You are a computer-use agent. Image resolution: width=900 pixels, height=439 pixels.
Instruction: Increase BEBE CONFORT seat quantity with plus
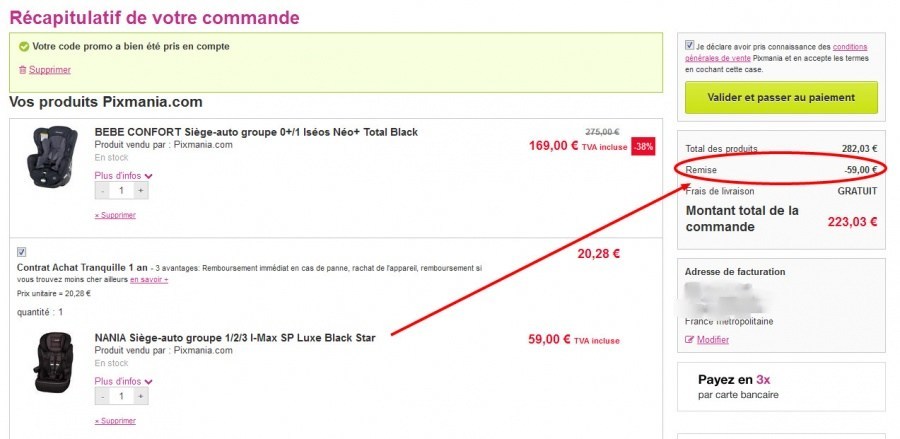[141, 191]
